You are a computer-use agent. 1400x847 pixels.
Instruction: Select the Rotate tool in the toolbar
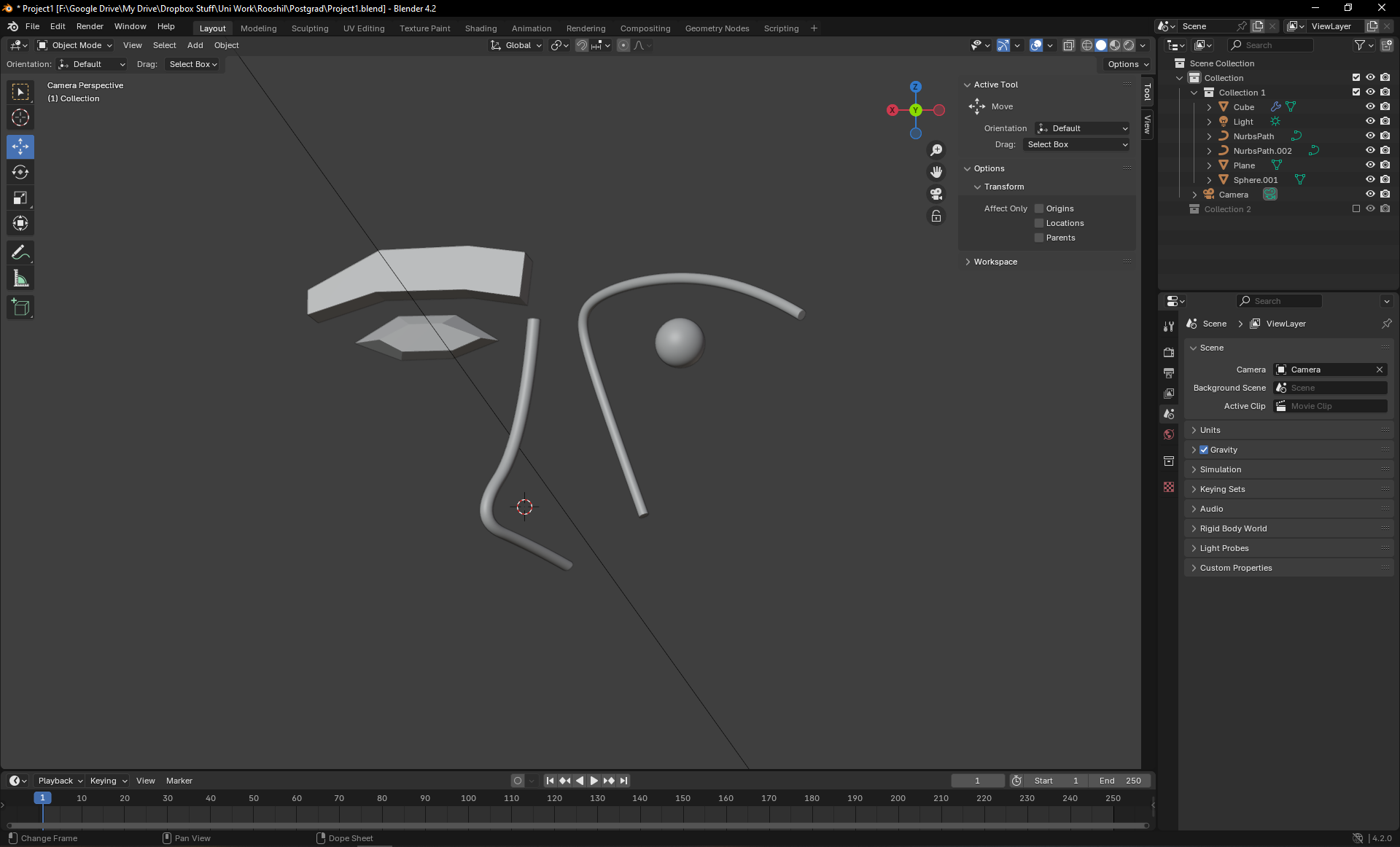coord(20,173)
